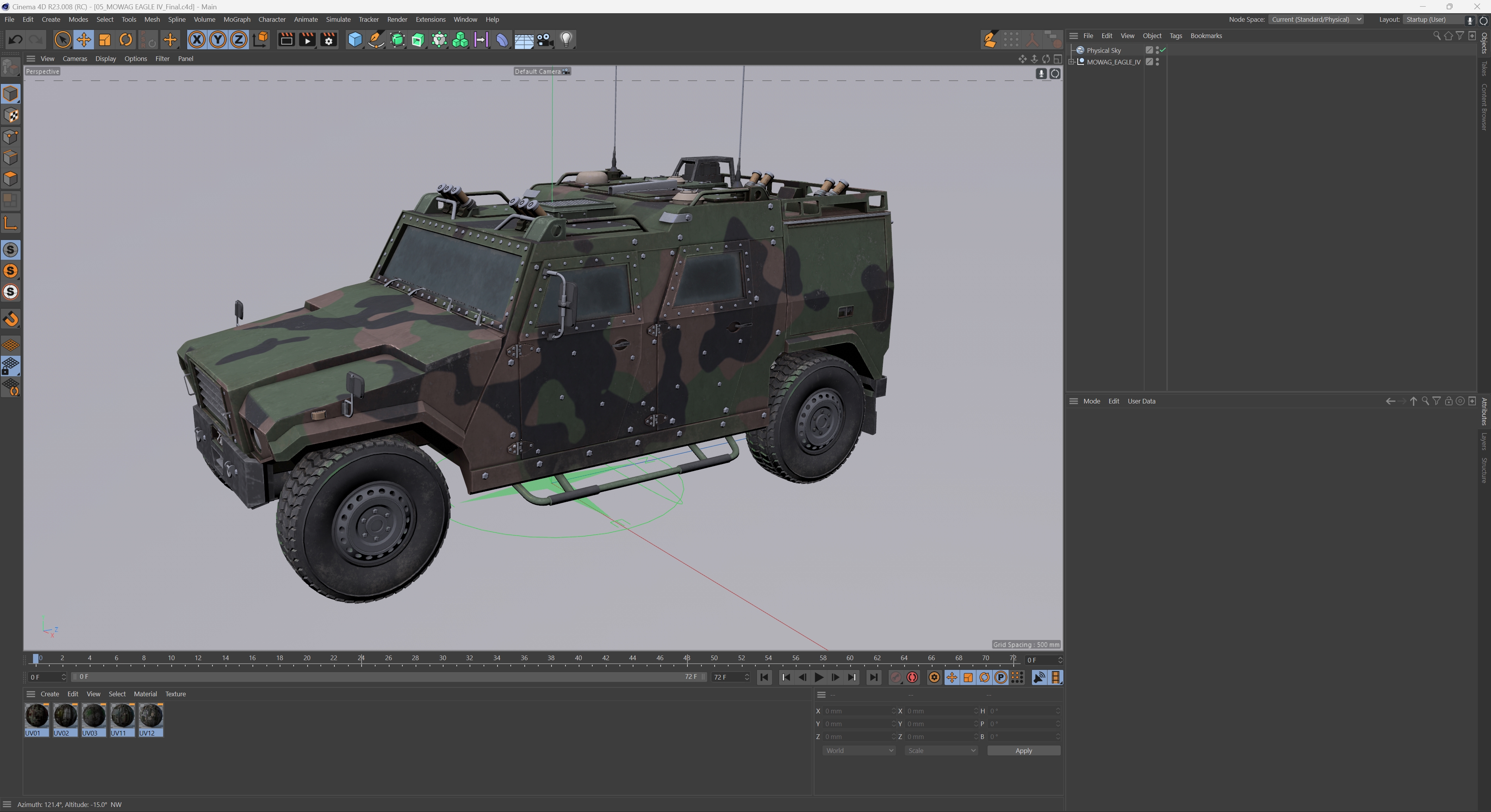Screen dimensions: 1491x812
Task: Select the Move tool in the top toolbar
Action: click(84, 40)
